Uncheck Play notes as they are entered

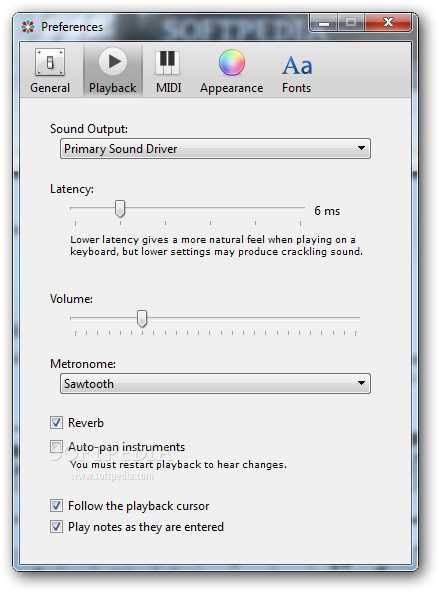pos(56,527)
